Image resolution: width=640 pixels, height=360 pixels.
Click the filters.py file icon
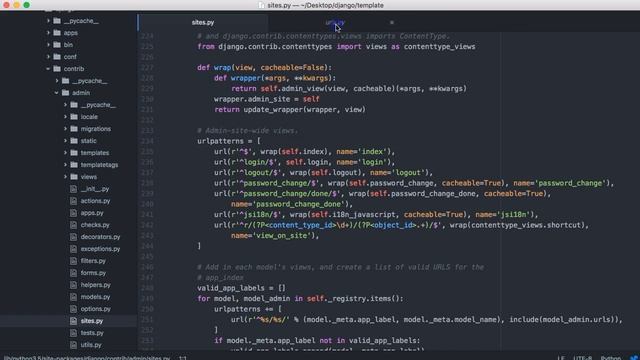73,261
